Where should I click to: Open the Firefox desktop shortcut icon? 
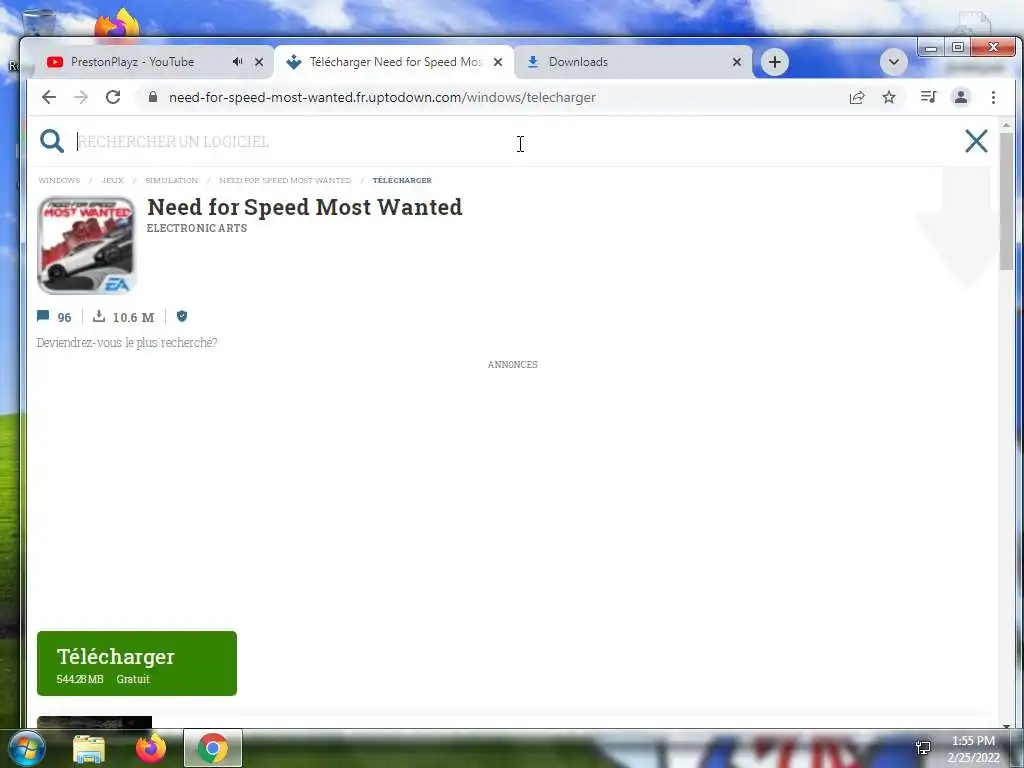coord(117,25)
